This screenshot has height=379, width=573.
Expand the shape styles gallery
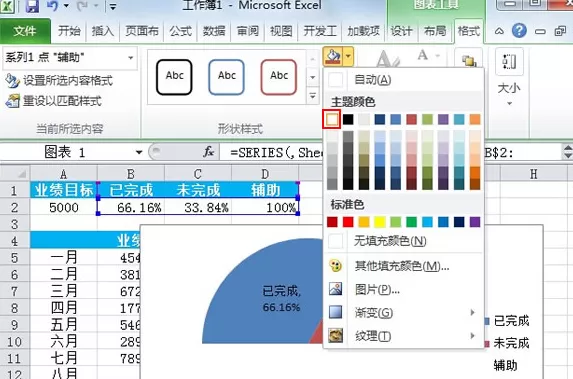pyautogui.click(x=313, y=96)
